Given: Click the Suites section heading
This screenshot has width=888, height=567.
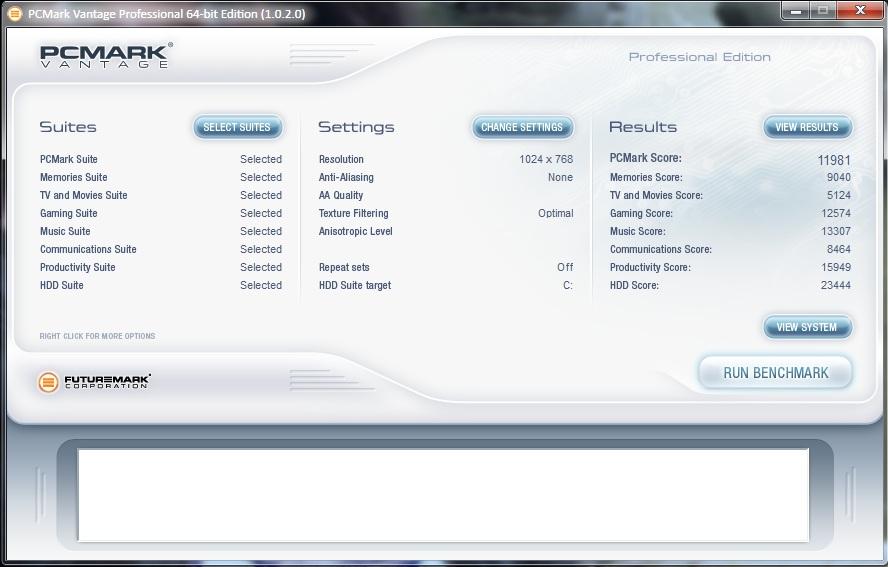Looking at the screenshot, I should (68, 127).
